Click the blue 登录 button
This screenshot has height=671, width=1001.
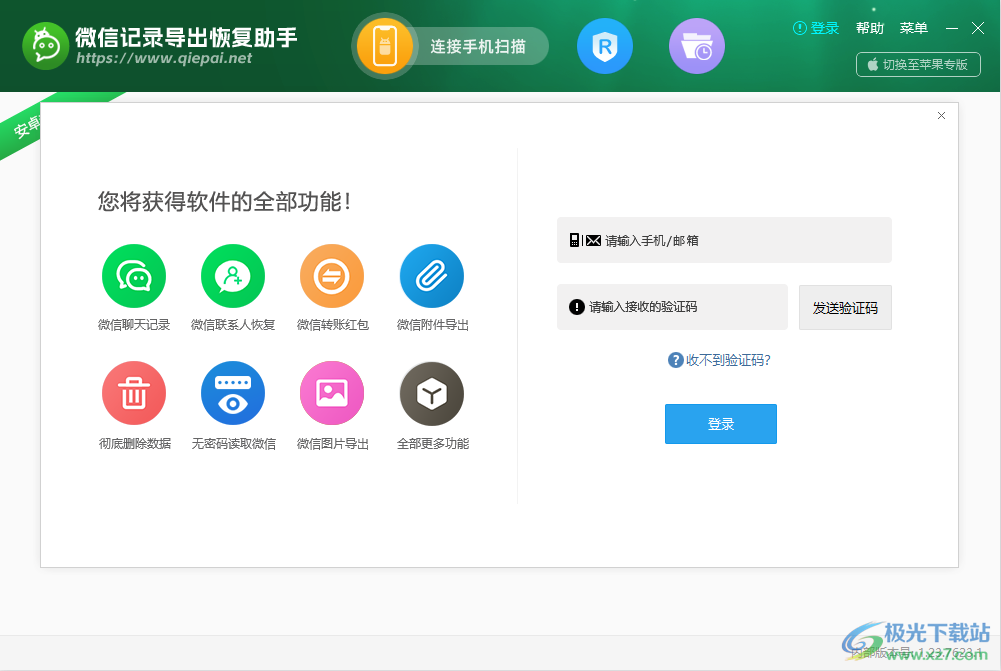721,424
